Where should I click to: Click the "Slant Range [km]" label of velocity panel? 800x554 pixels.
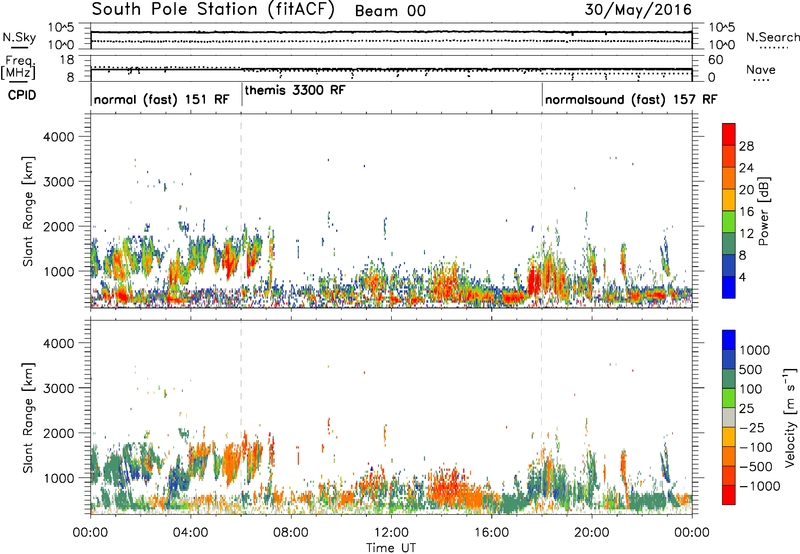coord(28,418)
